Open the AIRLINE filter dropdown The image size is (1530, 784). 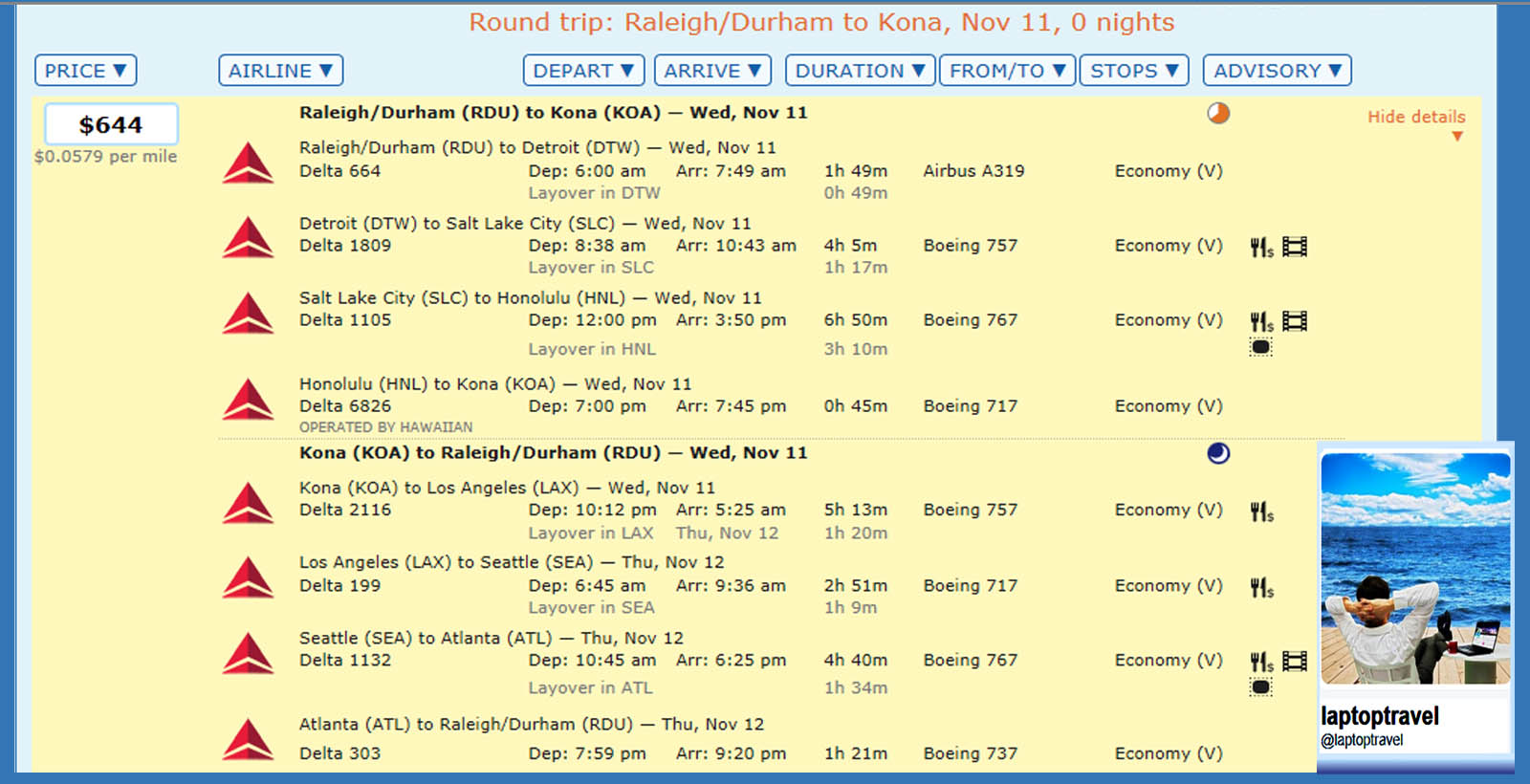(x=280, y=71)
